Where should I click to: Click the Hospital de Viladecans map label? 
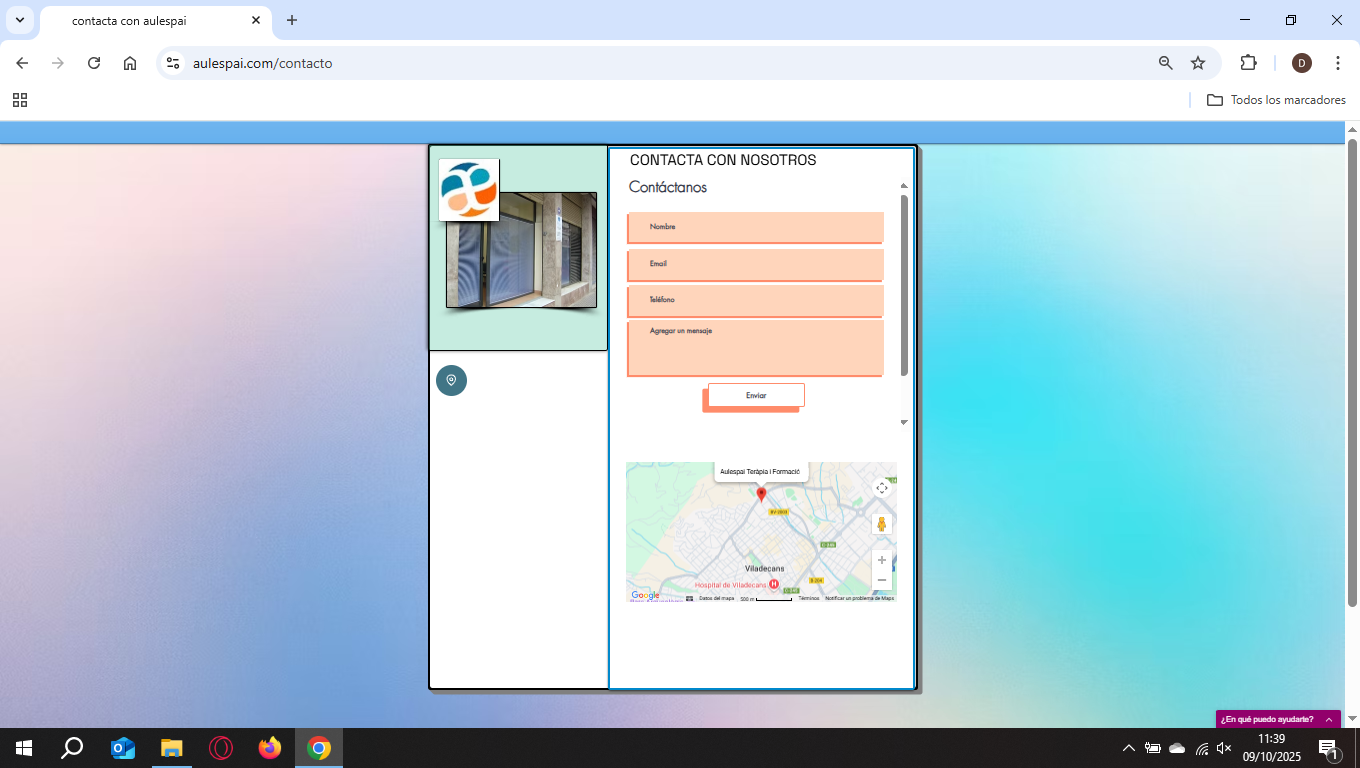coord(730,584)
